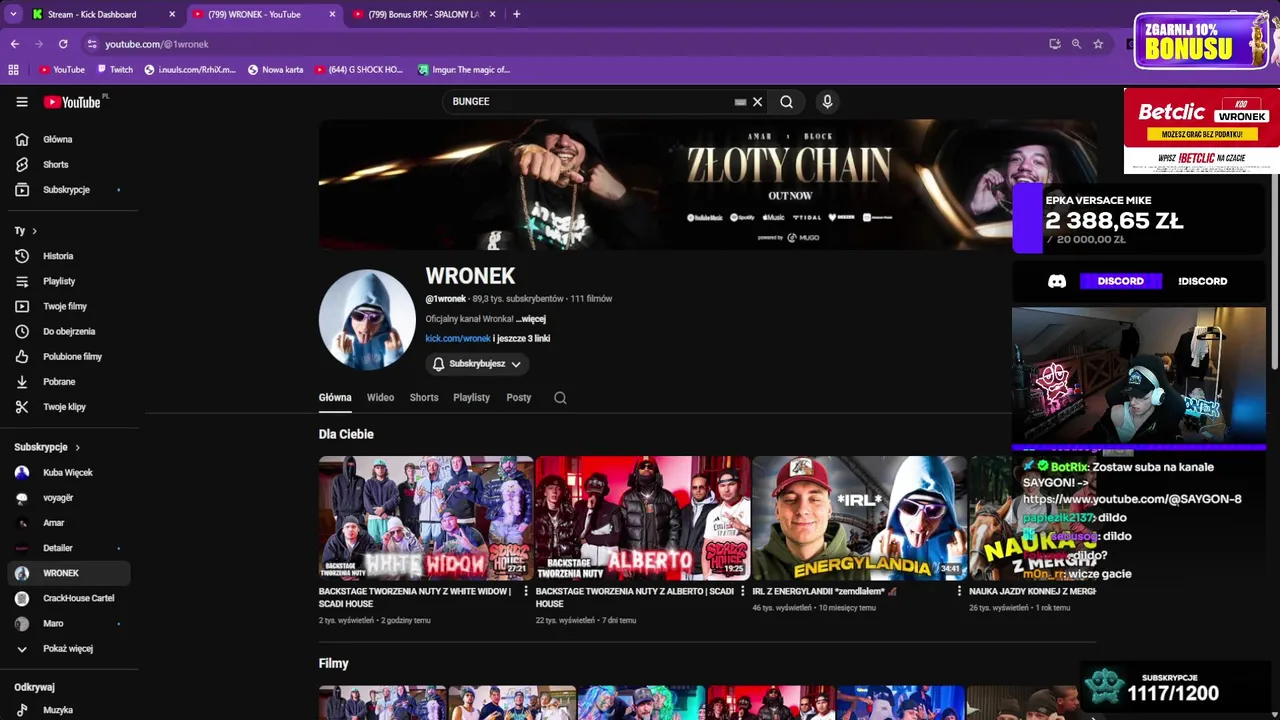Clear the BUNGEE search text
Screen dimensions: 1280x720
coord(757,102)
